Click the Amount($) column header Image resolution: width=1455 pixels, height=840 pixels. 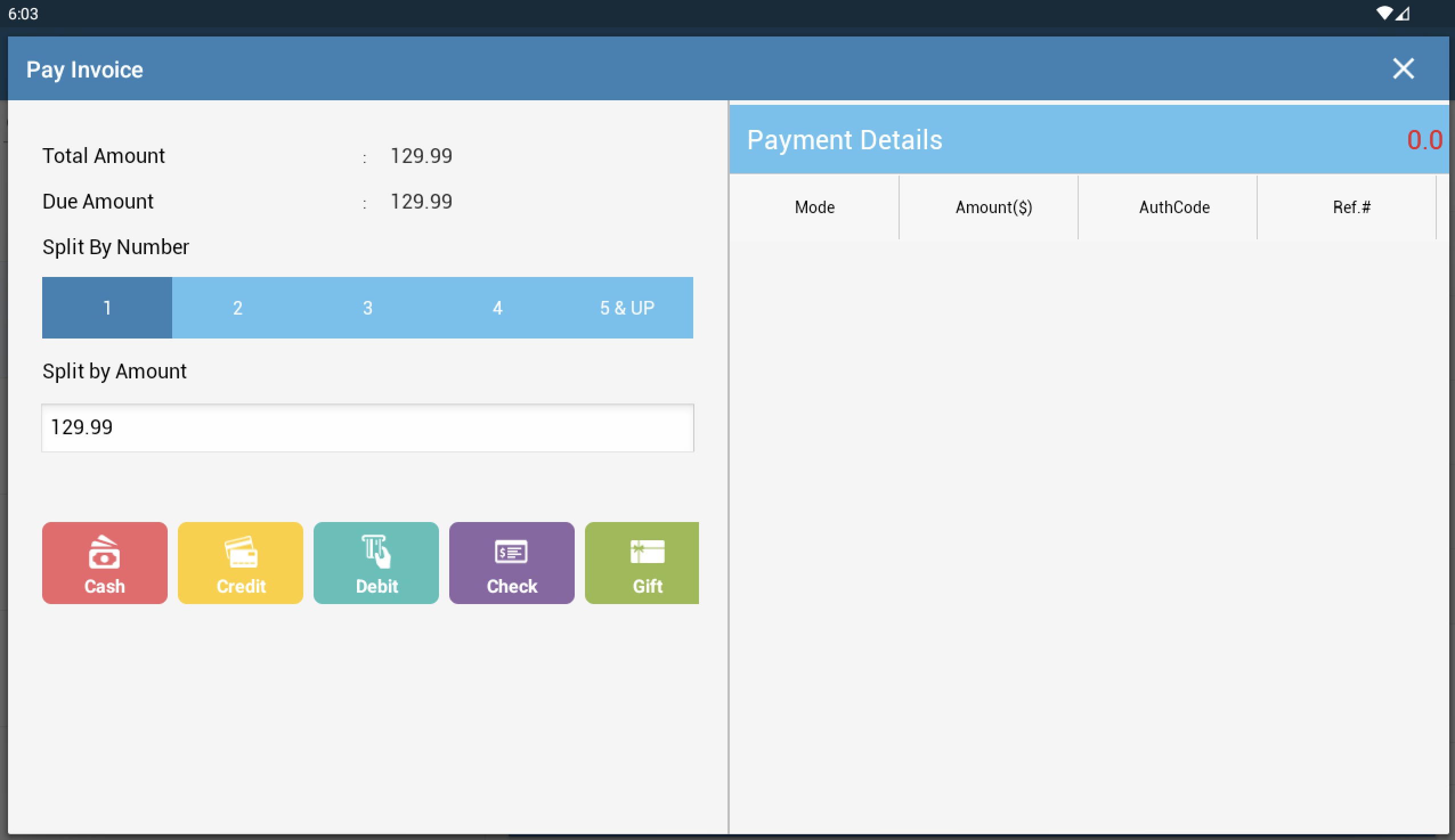[x=993, y=207]
